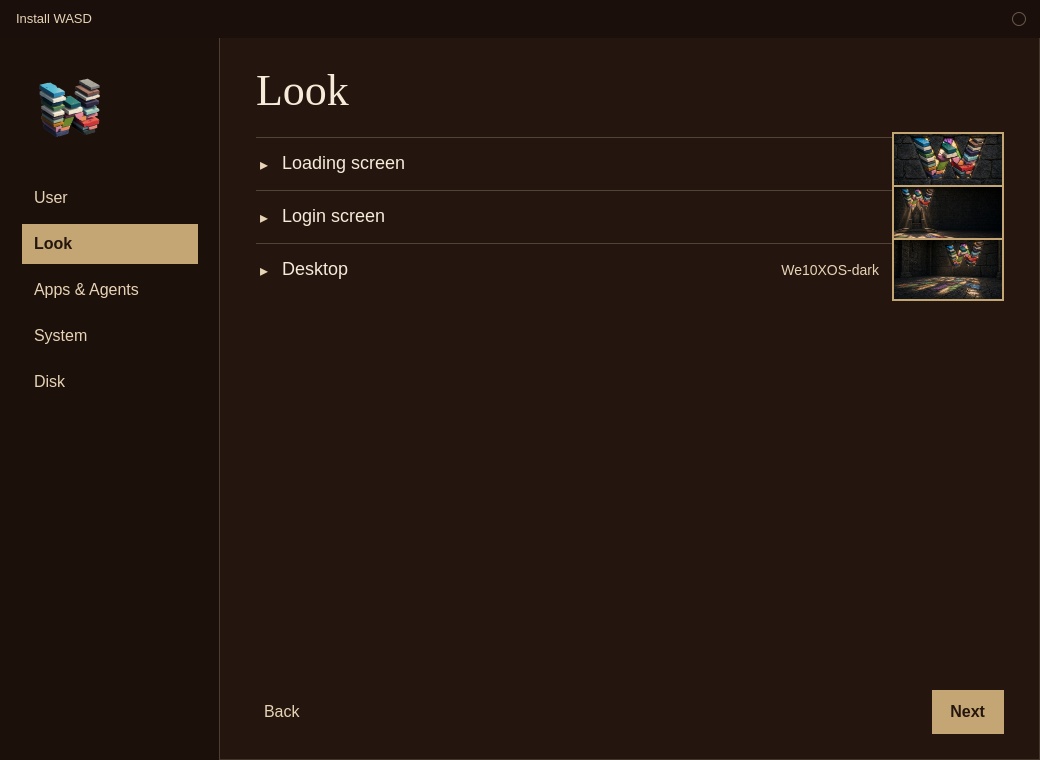The image size is (1040, 760).
Task: Open the Login screen preview thumbnail
Action: click(x=948, y=212)
